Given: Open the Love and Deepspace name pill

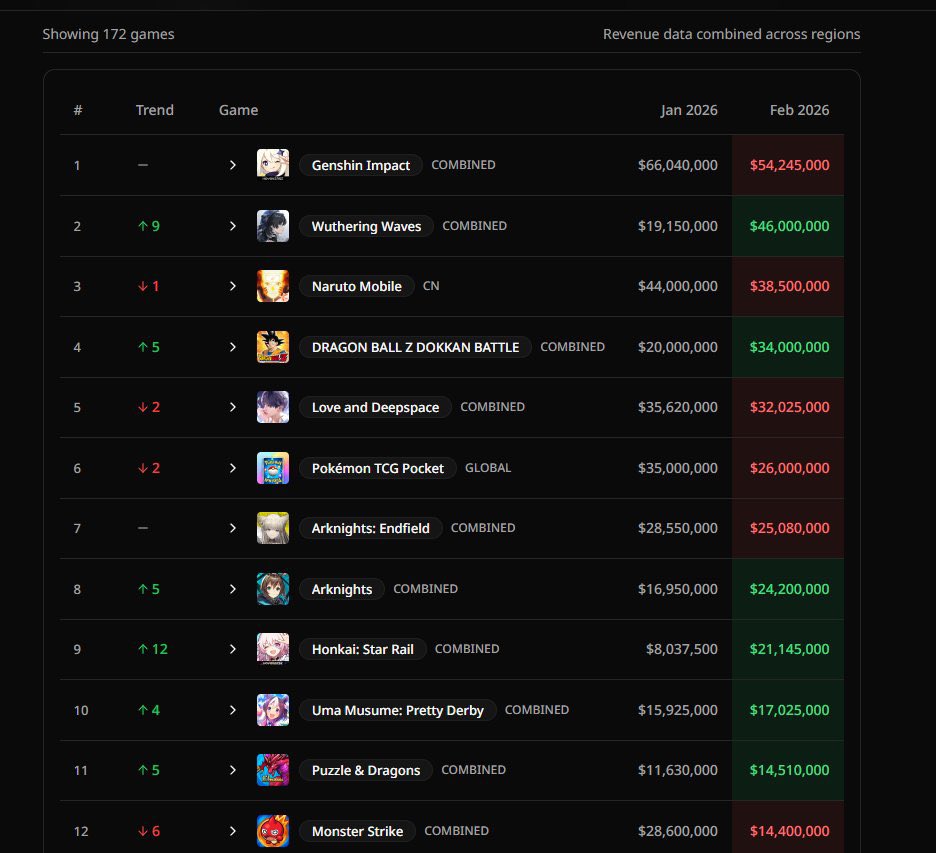Looking at the screenshot, I should coord(375,407).
